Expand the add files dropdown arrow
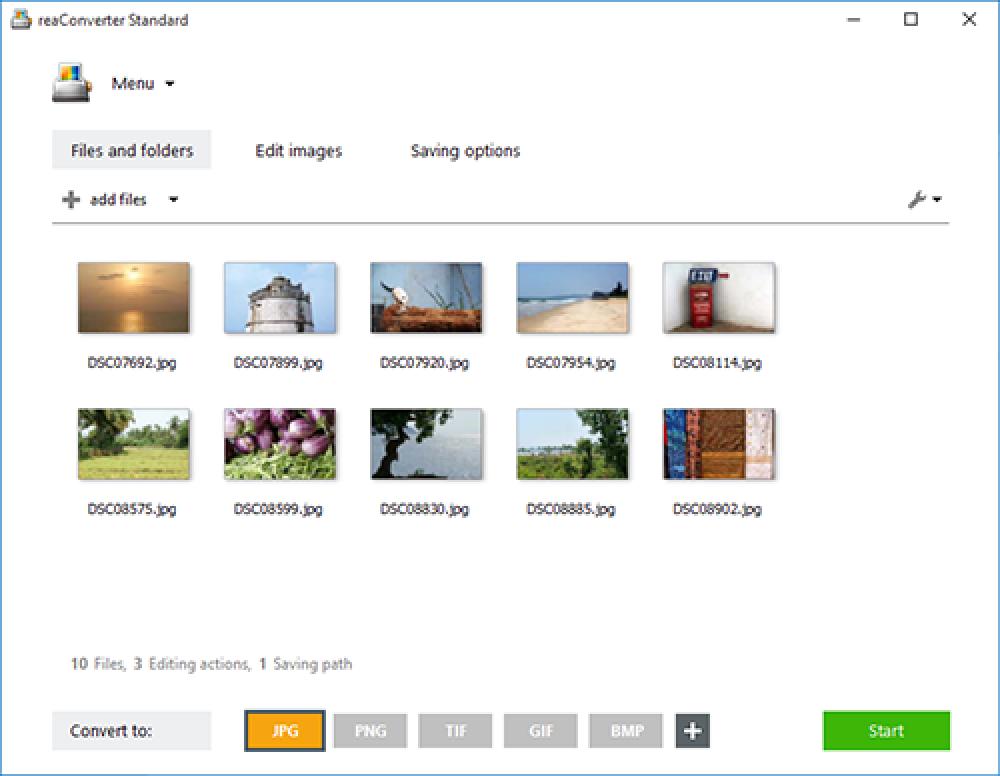 173,200
